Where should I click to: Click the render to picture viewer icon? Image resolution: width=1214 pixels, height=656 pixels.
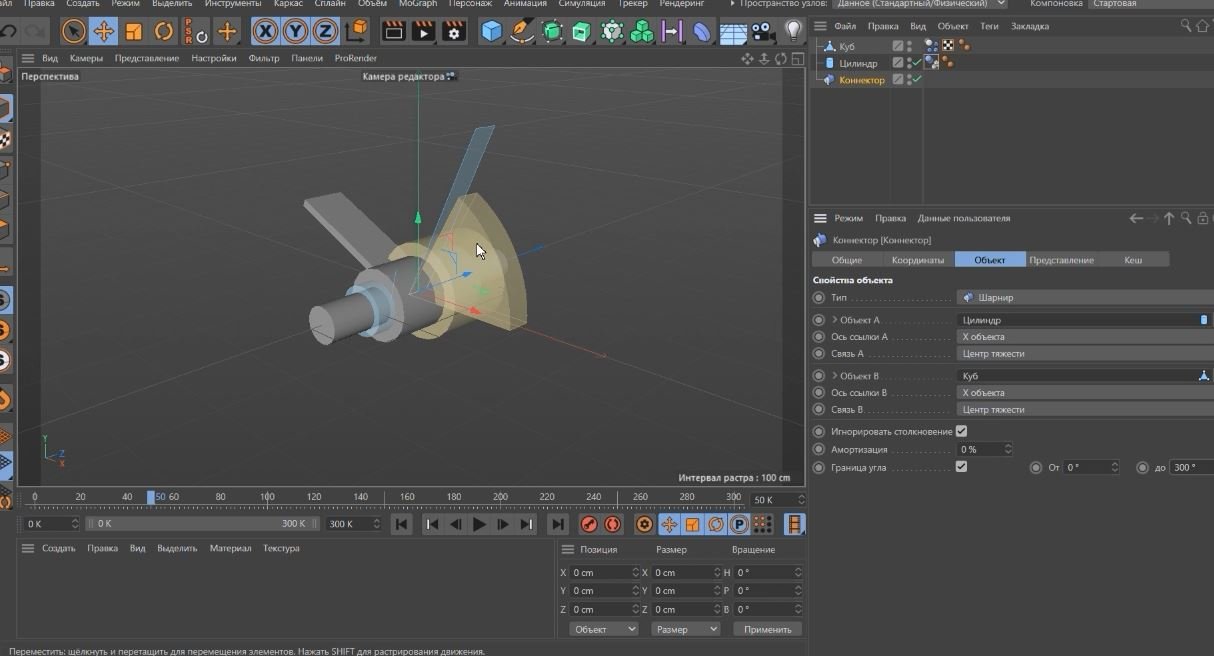click(424, 32)
